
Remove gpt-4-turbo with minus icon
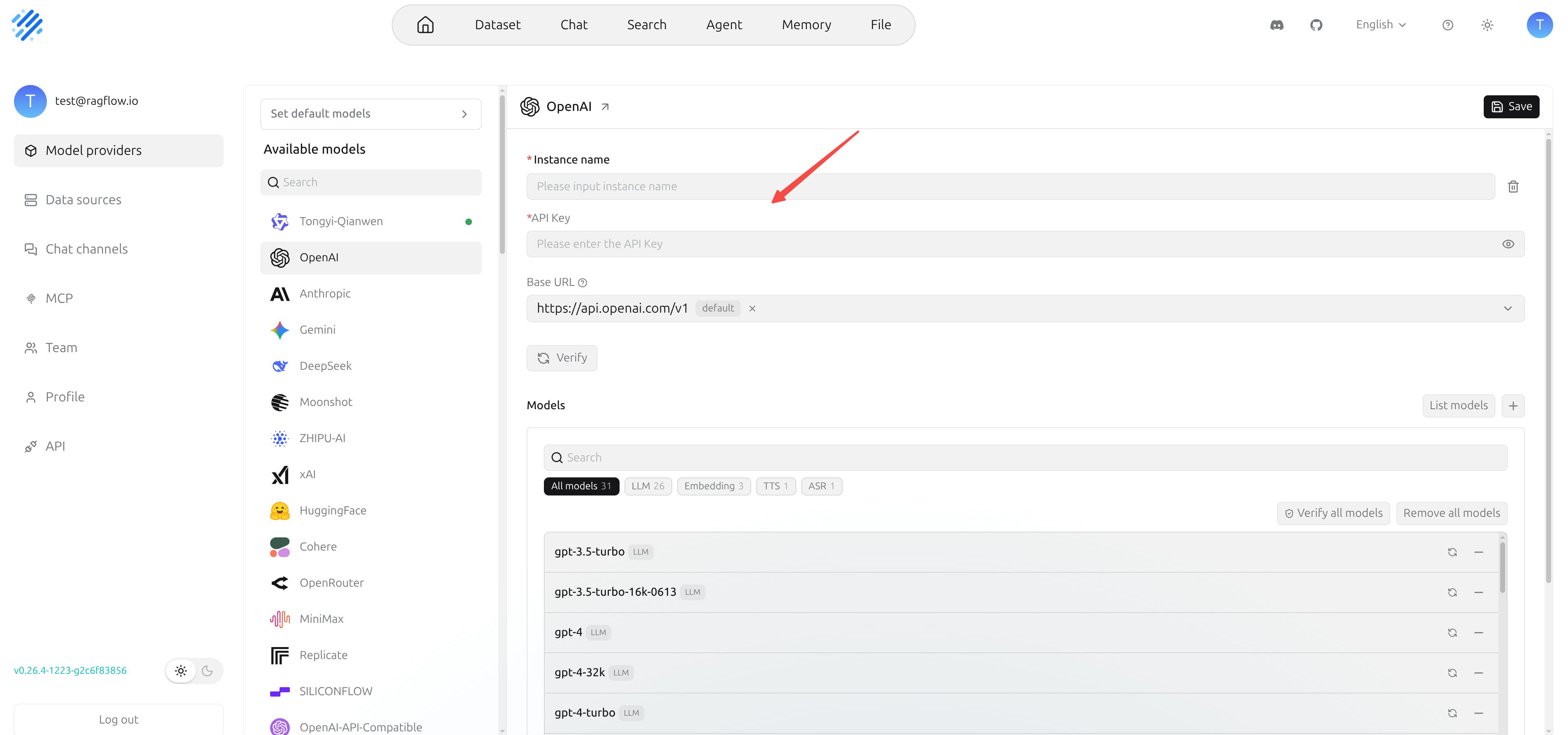coord(1478,713)
